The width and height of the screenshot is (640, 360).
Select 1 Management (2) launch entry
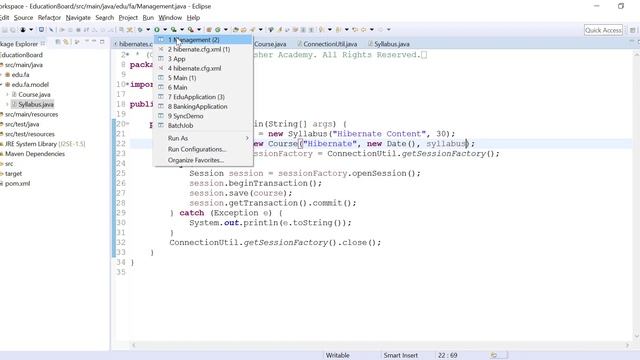(x=203, y=40)
